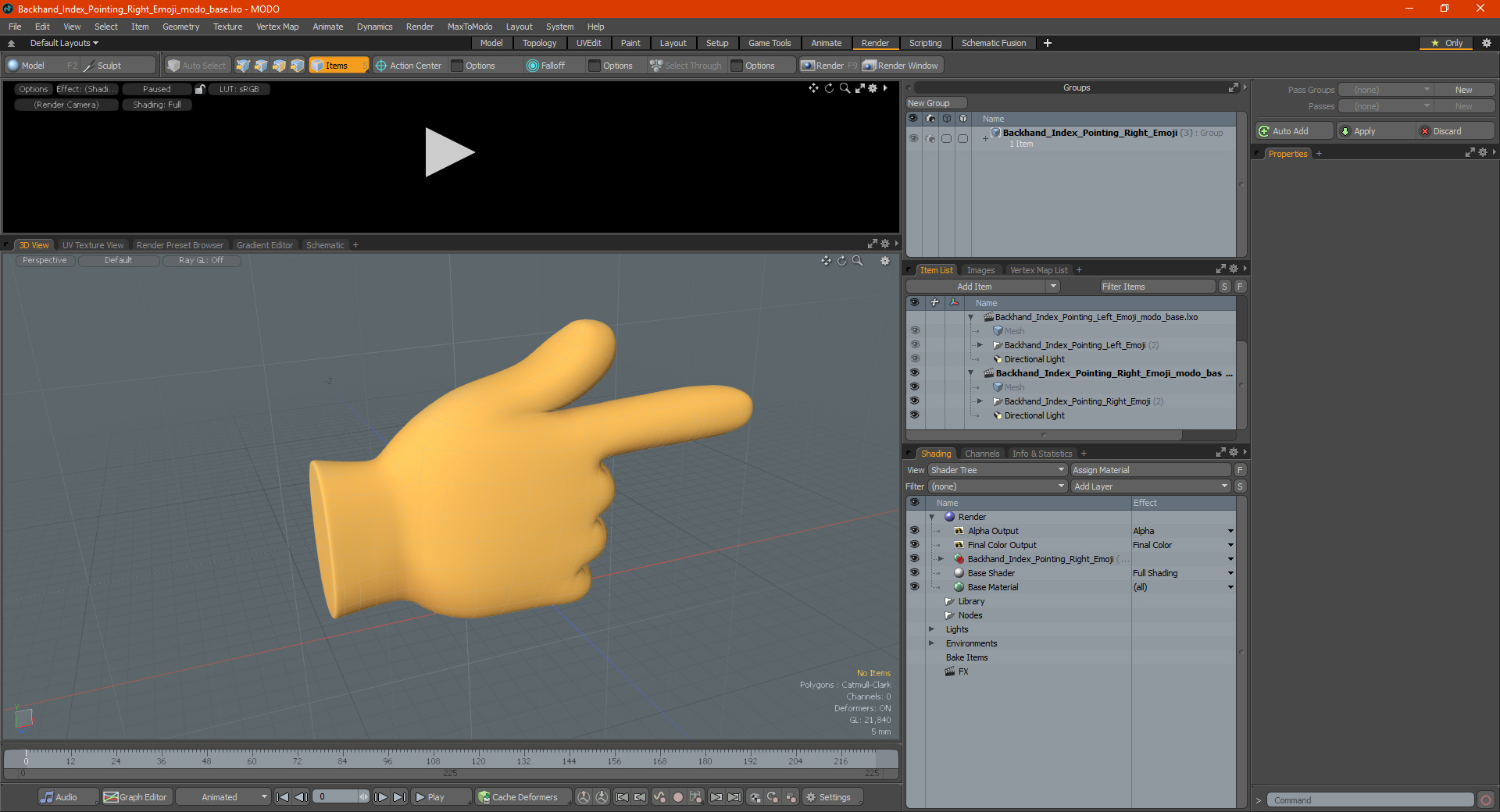Viewport: 1500px width, 812px height.
Task: Hide the Directional Light under the Right Emoji scene
Action: (x=914, y=415)
